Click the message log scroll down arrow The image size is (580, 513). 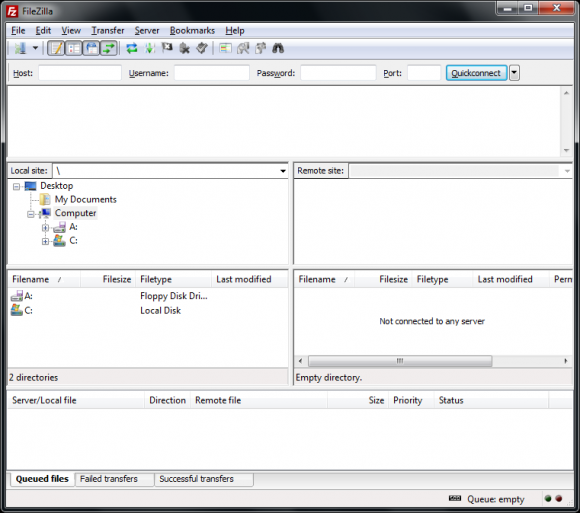[x=566, y=150]
